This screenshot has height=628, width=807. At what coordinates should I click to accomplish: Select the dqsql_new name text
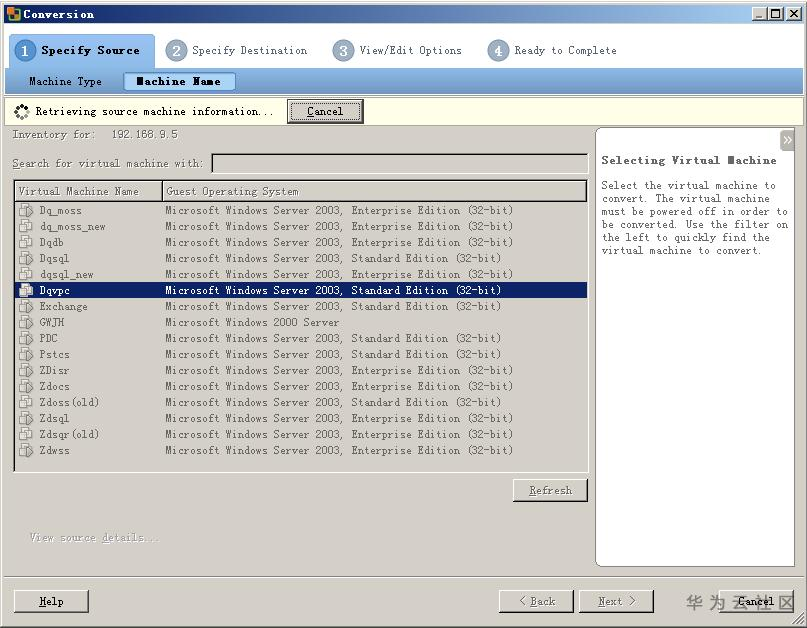(67, 274)
